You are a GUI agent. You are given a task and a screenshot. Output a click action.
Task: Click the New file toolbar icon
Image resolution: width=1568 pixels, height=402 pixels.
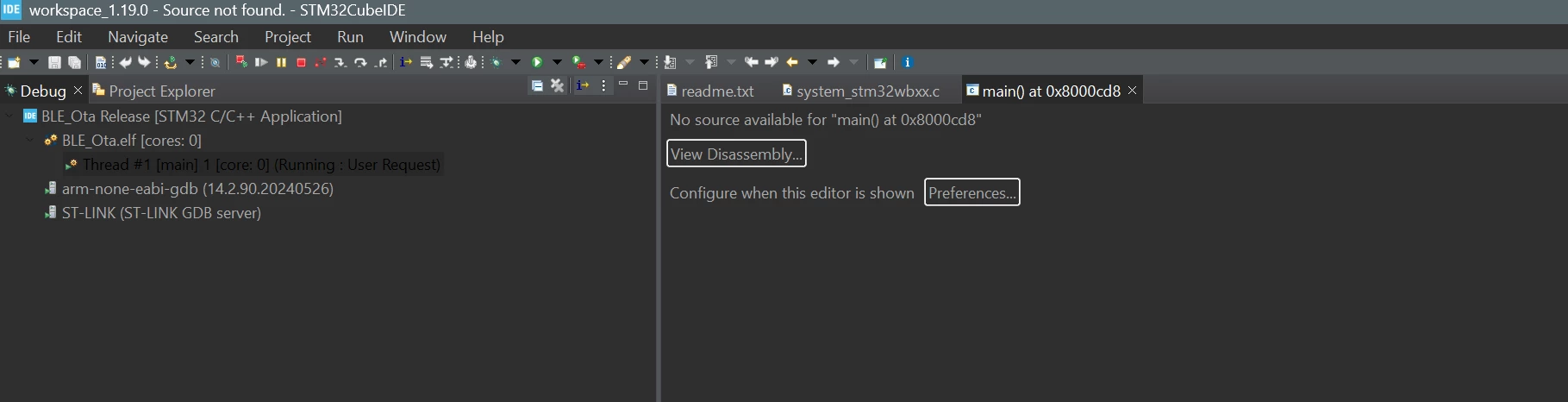point(14,62)
